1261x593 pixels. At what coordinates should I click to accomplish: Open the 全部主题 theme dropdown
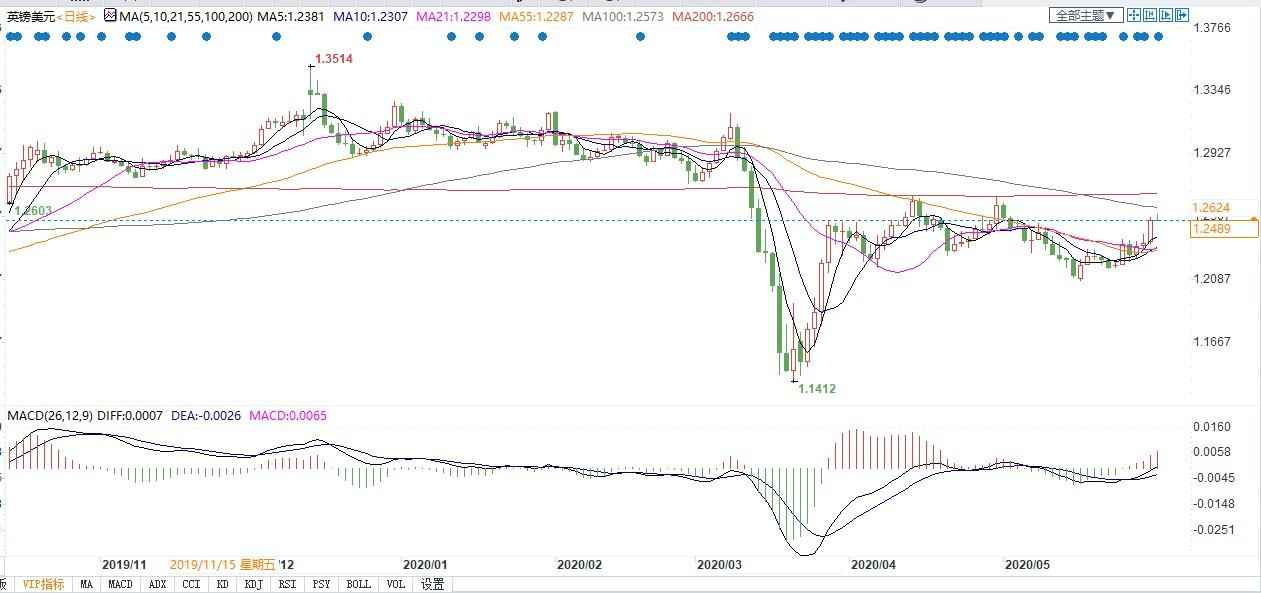click(1086, 15)
